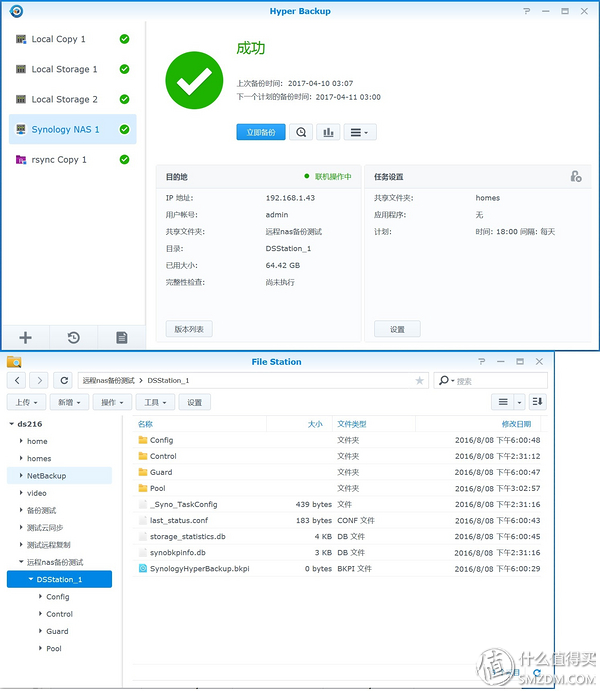Open backup explorer magnifier icon in Hyper Backup
Viewport: 600px width, 691px height.
(x=301, y=132)
